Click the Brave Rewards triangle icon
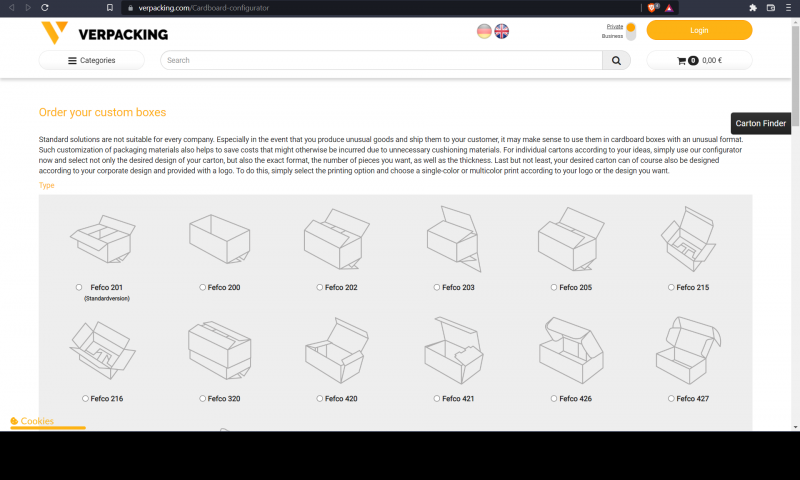 [669, 8]
